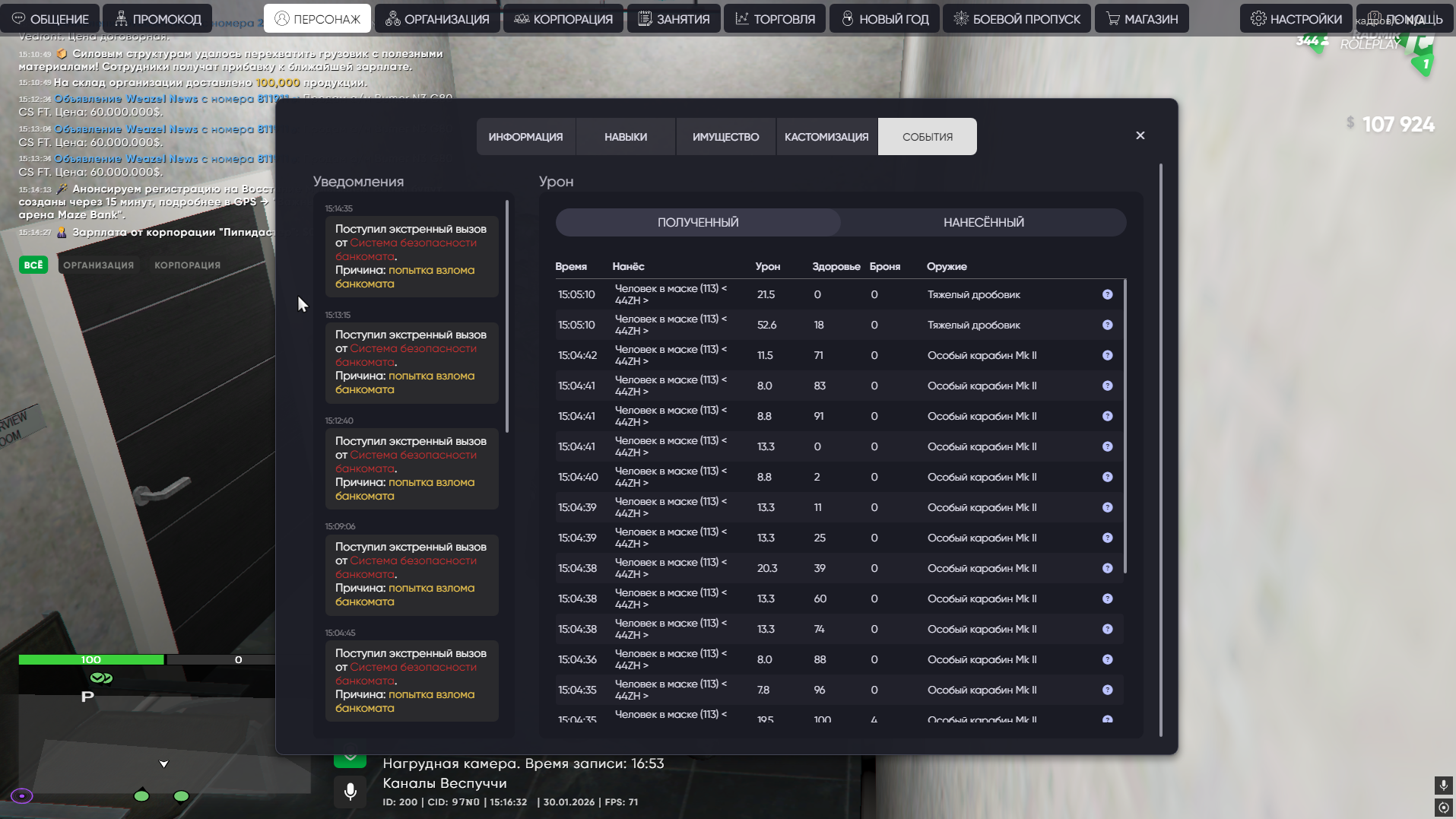The width and height of the screenshot is (1456, 819).
Task: Click the microphone icon near Каналы Веспуччи
Action: [351, 792]
